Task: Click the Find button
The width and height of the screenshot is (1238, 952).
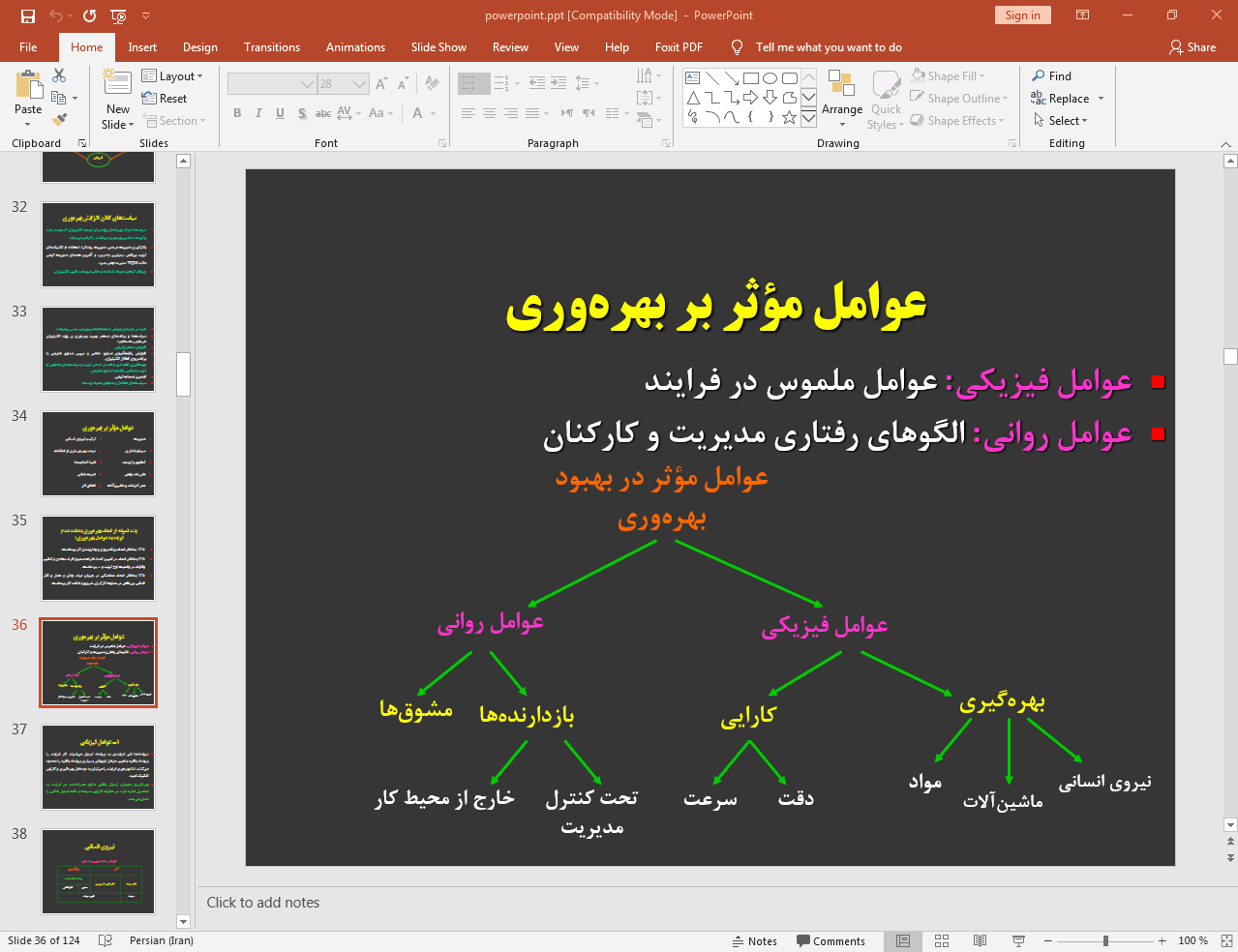Action: point(1051,76)
